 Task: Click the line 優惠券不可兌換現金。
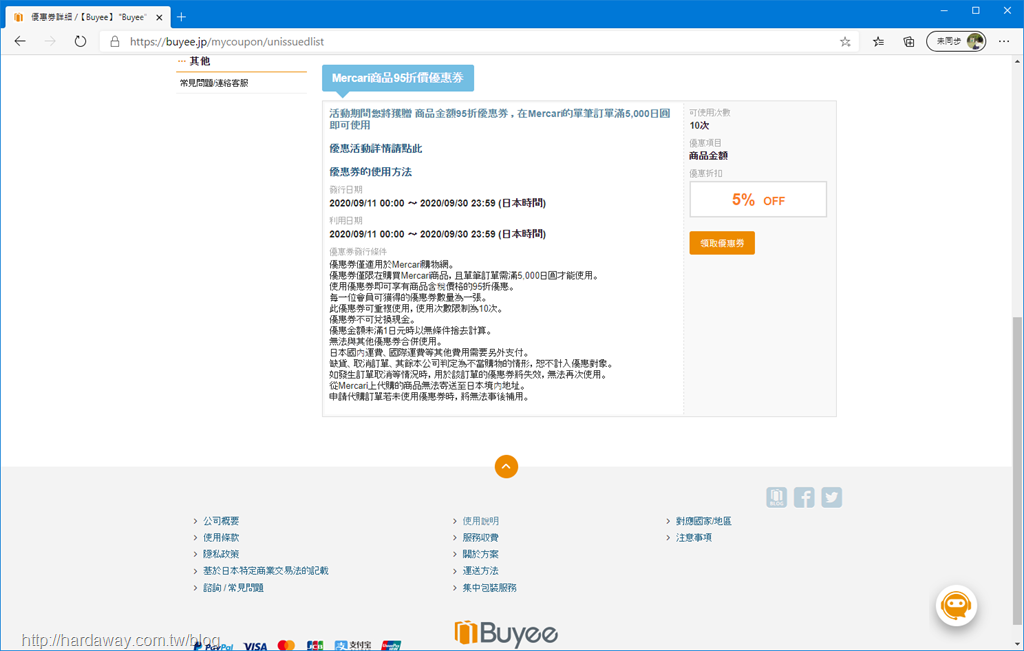coord(372,319)
